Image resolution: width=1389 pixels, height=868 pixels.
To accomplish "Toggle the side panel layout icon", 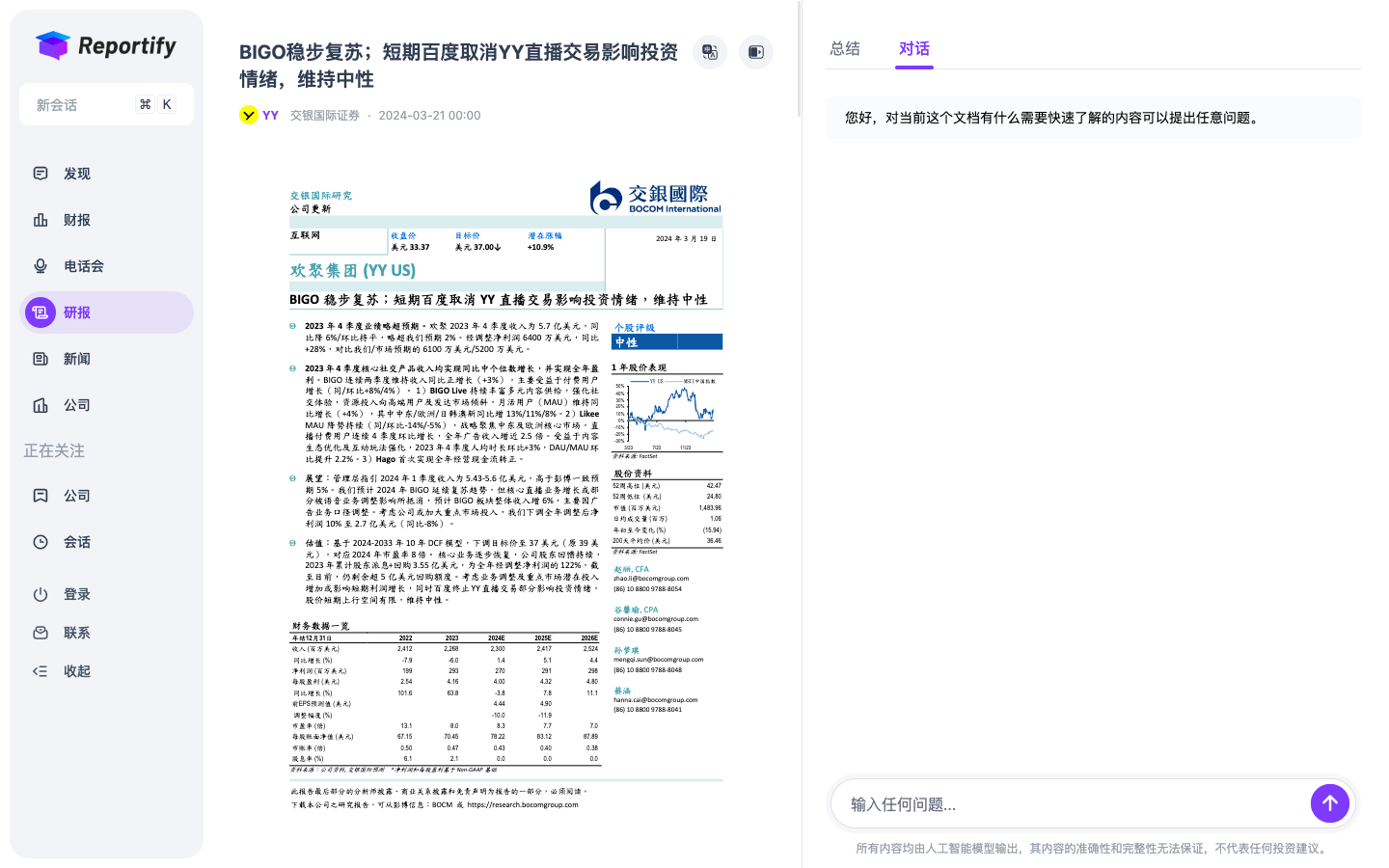I will click(x=756, y=52).
